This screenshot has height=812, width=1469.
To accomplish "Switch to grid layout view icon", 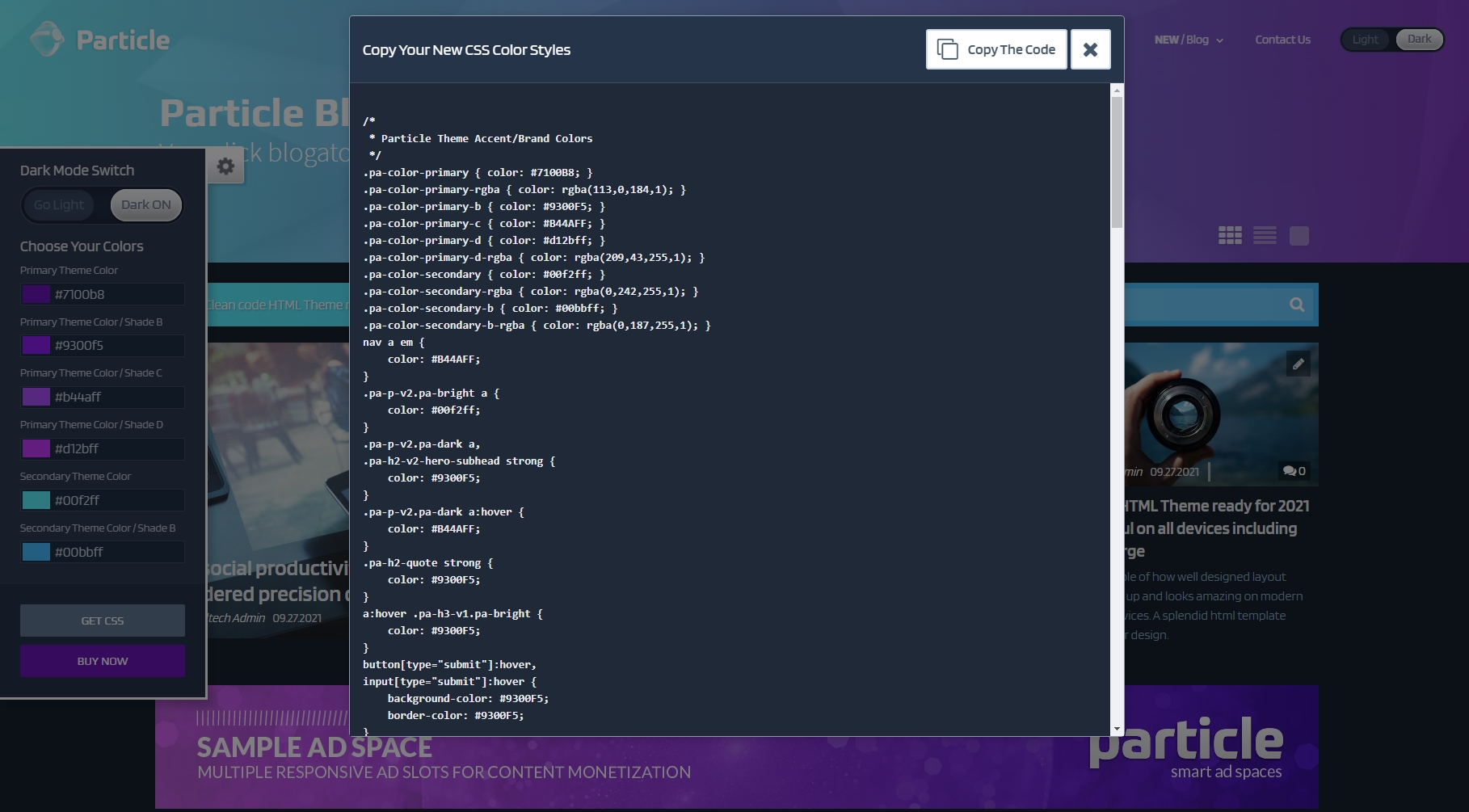I will click(1230, 235).
